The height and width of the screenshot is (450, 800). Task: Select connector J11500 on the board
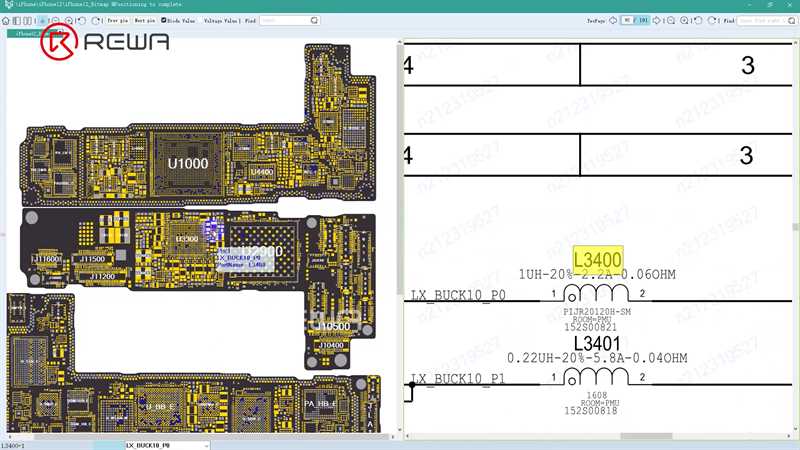[92, 259]
